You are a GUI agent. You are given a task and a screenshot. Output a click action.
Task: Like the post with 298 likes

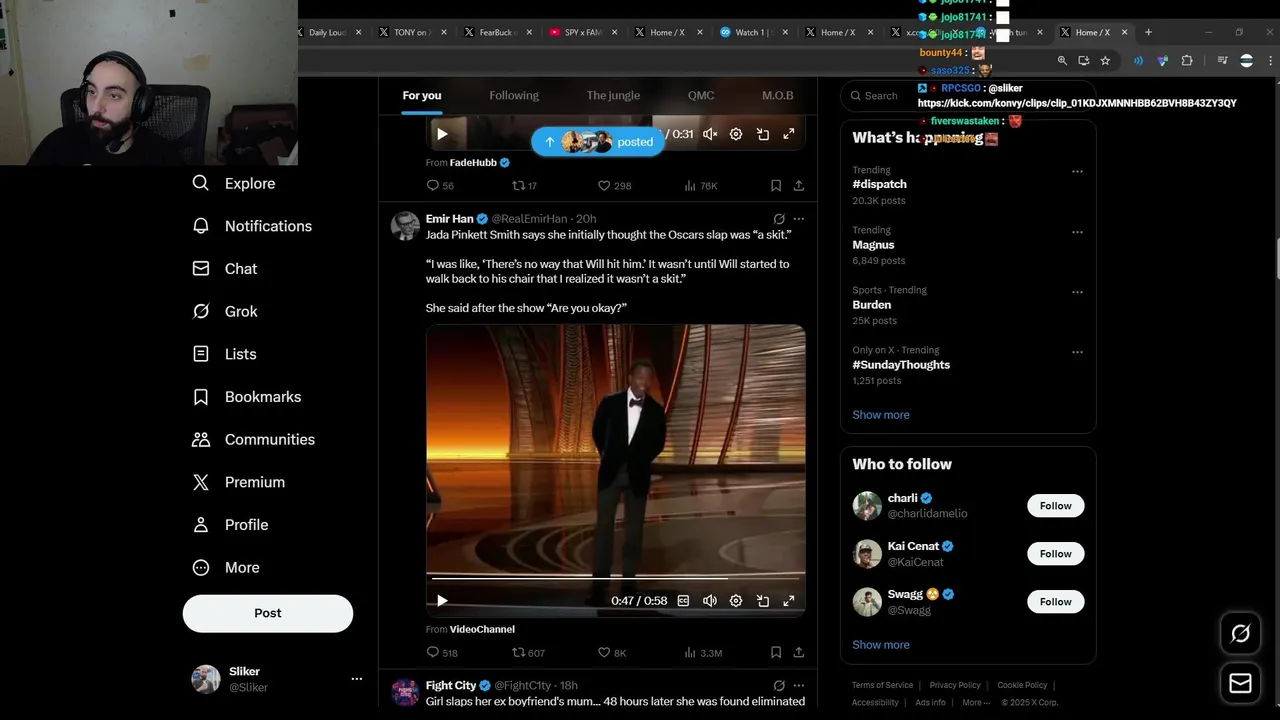coord(614,186)
